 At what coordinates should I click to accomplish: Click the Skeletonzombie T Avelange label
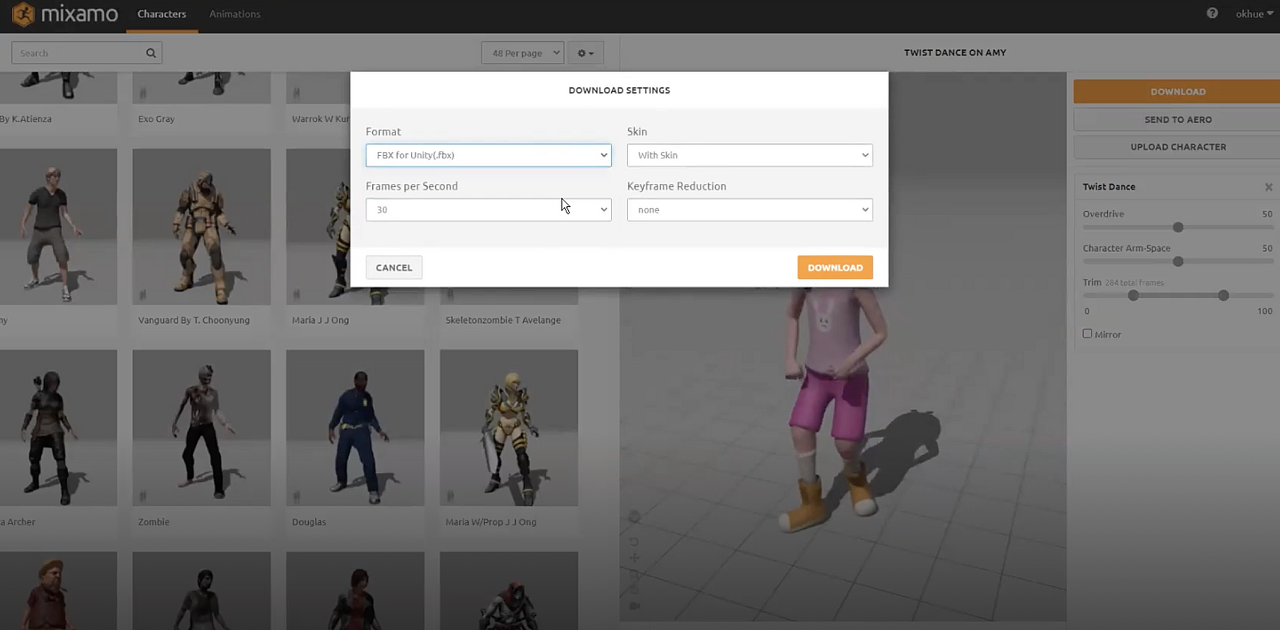502,320
